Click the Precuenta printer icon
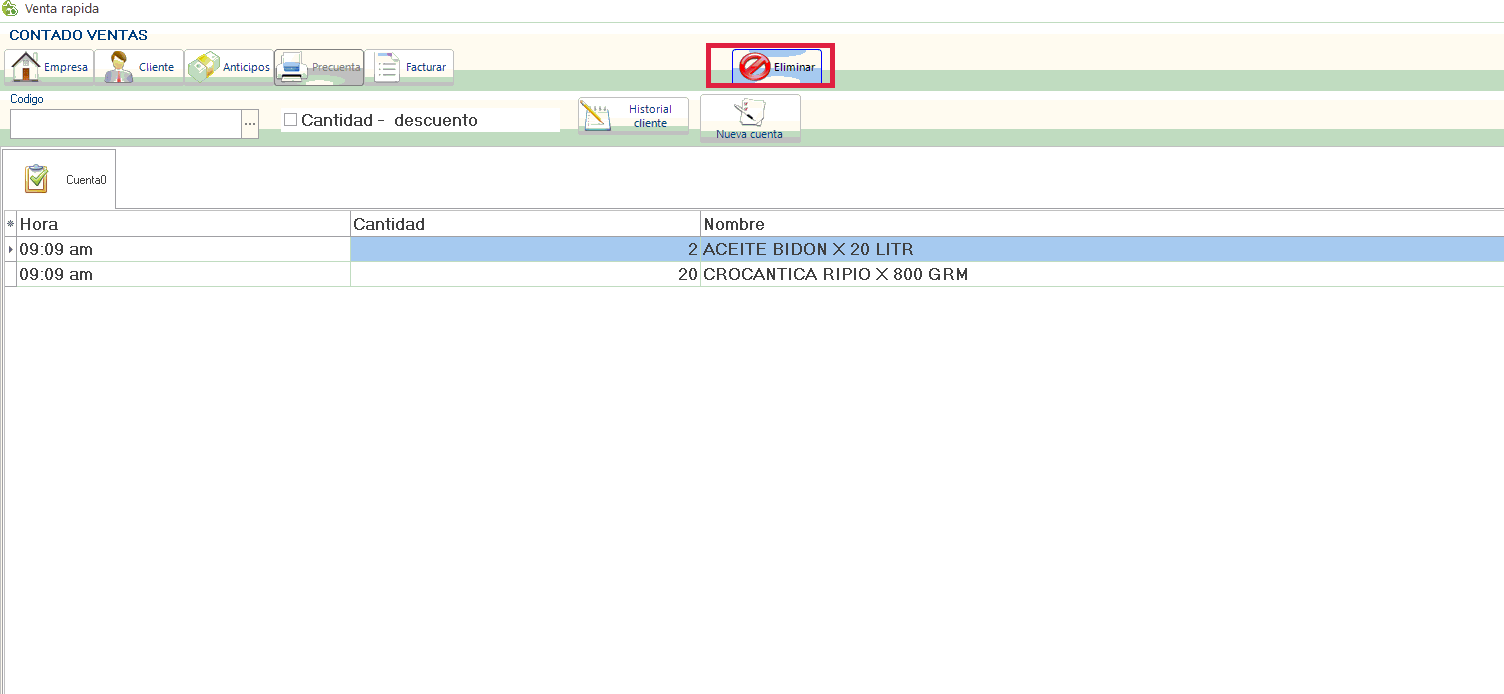The width and height of the screenshot is (1504, 694). click(292, 67)
